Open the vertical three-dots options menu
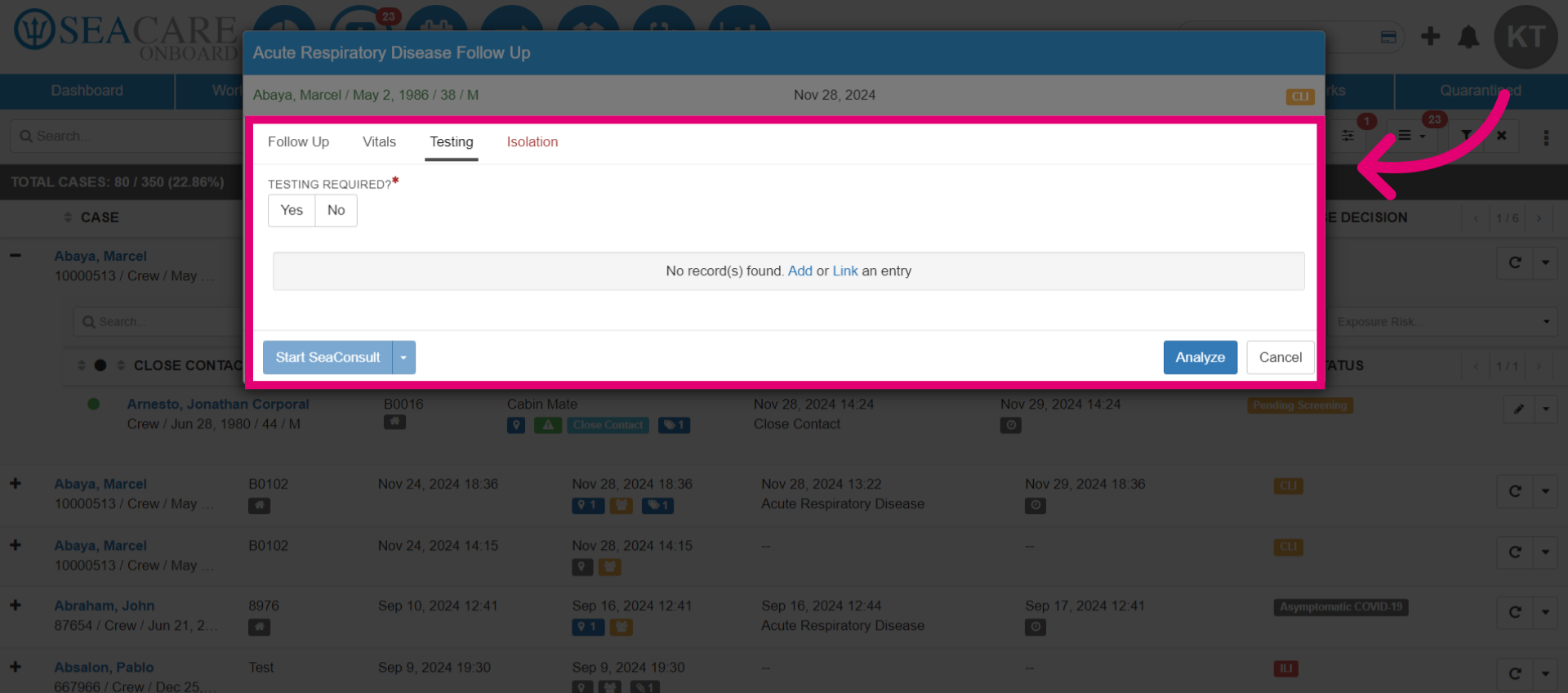Viewport: 1568px width, 693px height. [1546, 137]
